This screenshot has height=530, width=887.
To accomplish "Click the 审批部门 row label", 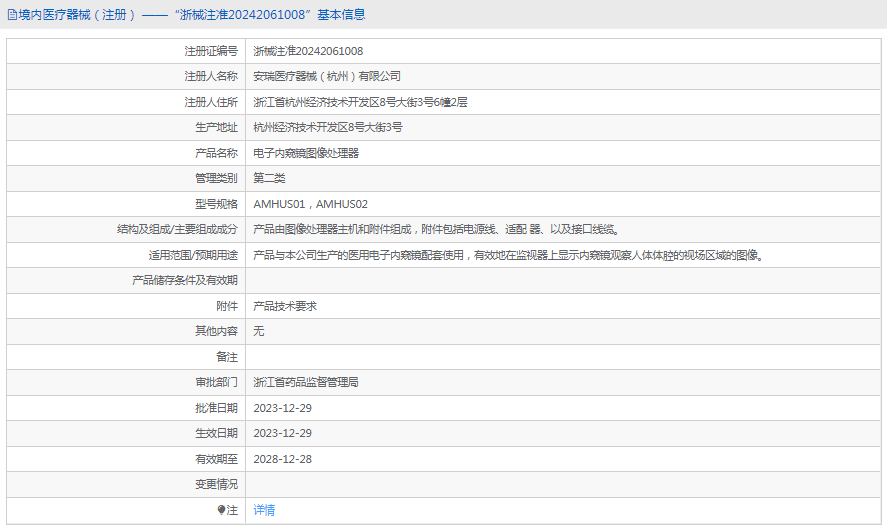I will tap(217, 382).
